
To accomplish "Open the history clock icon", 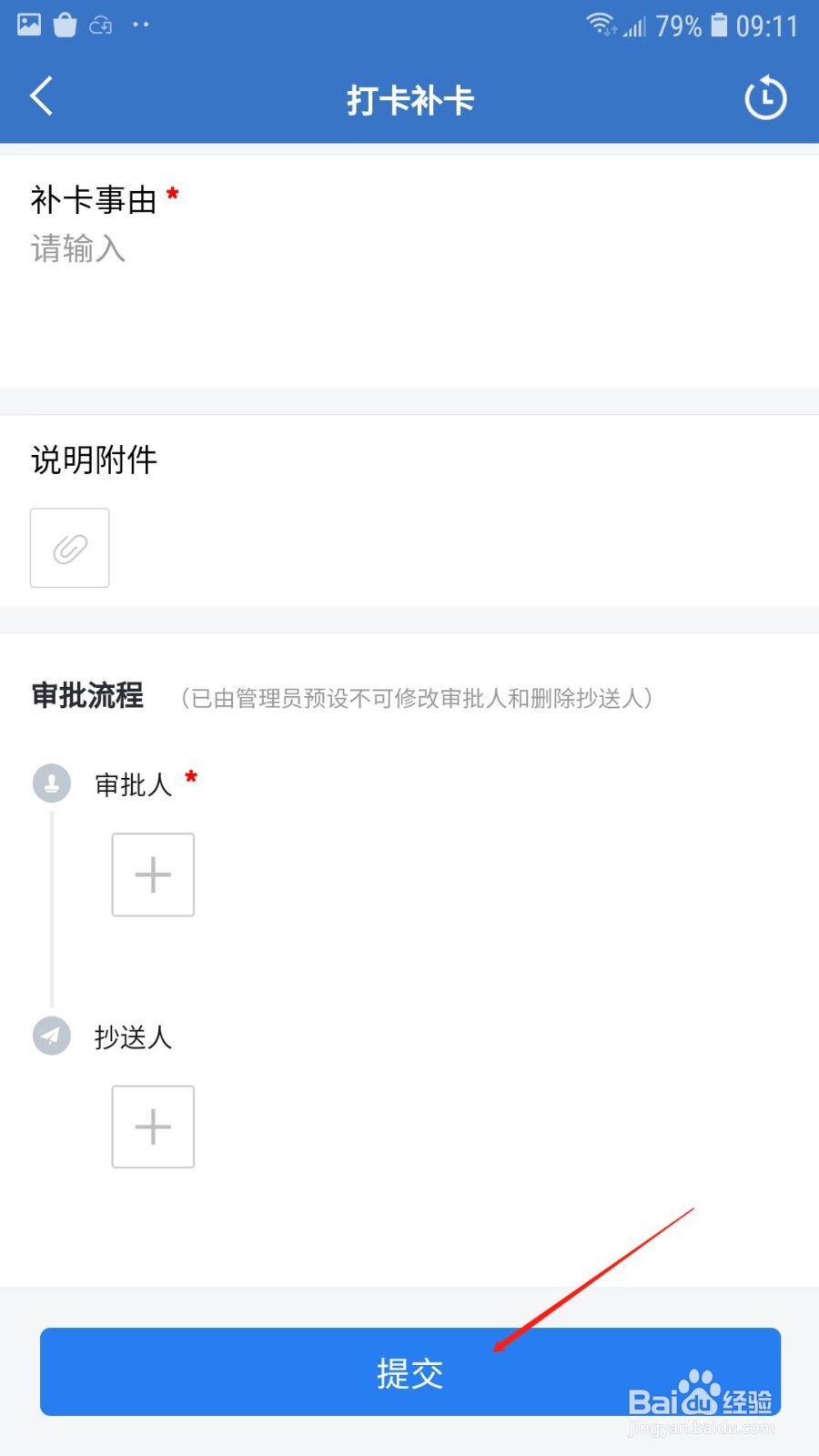I will click(765, 98).
